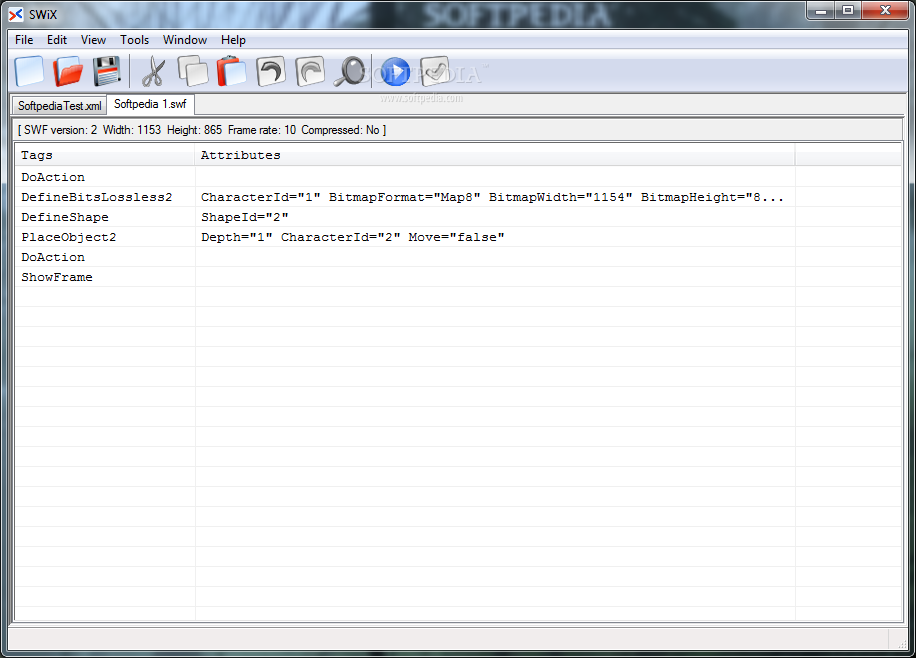Select the DefineShape tag row
The image size is (916, 658).
pyautogui.click(x=458, y=217)
